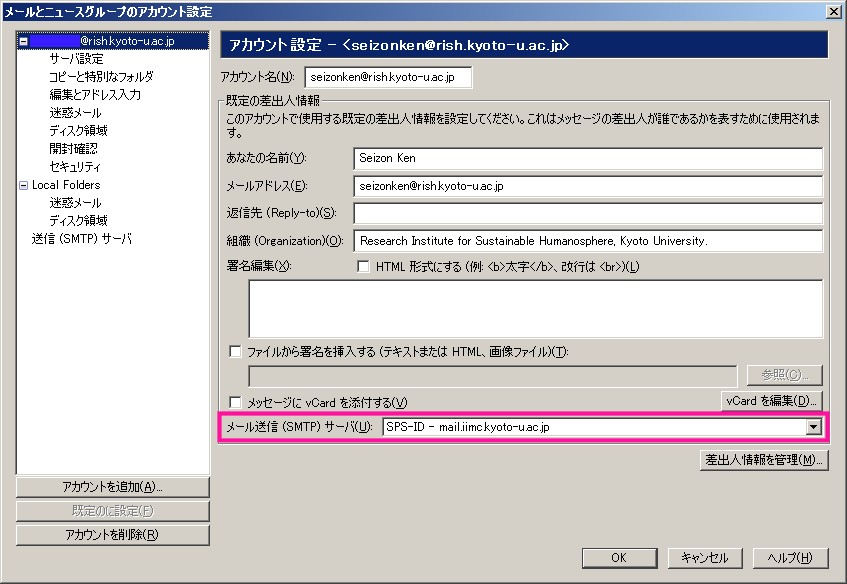Click the キャンセル button

point(705,558)
